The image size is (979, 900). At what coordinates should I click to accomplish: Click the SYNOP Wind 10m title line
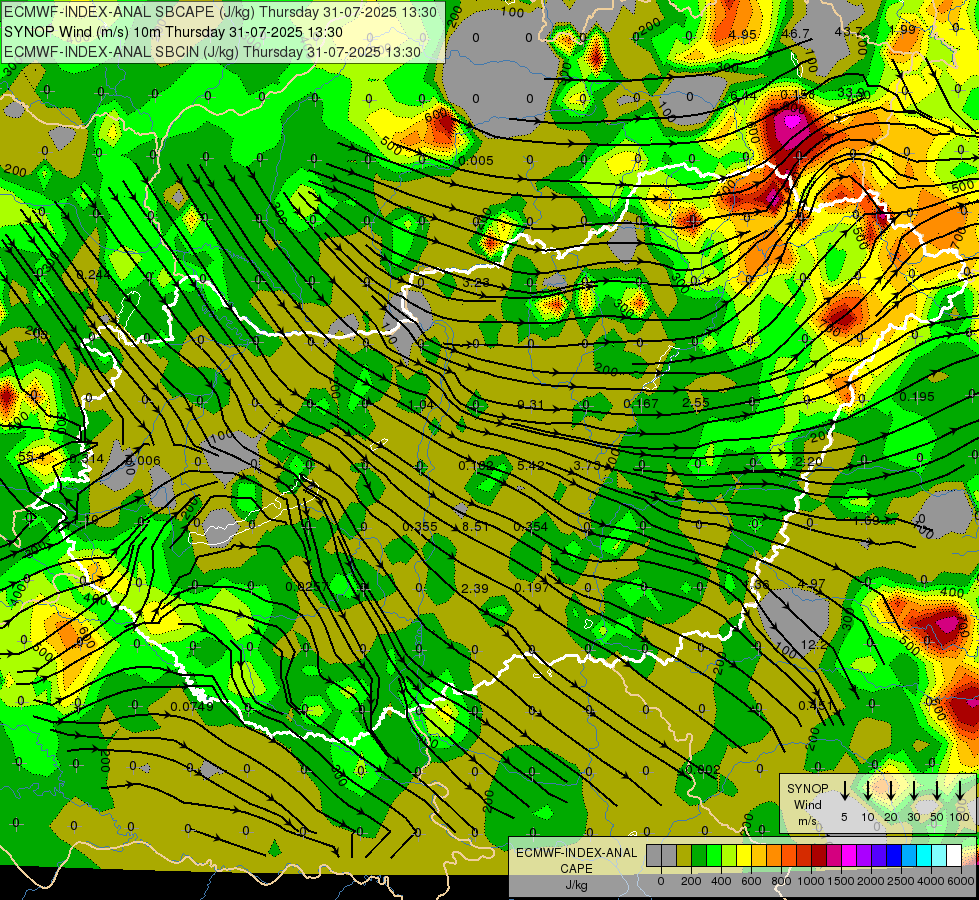pyautogui.click(x=174, y=32)
